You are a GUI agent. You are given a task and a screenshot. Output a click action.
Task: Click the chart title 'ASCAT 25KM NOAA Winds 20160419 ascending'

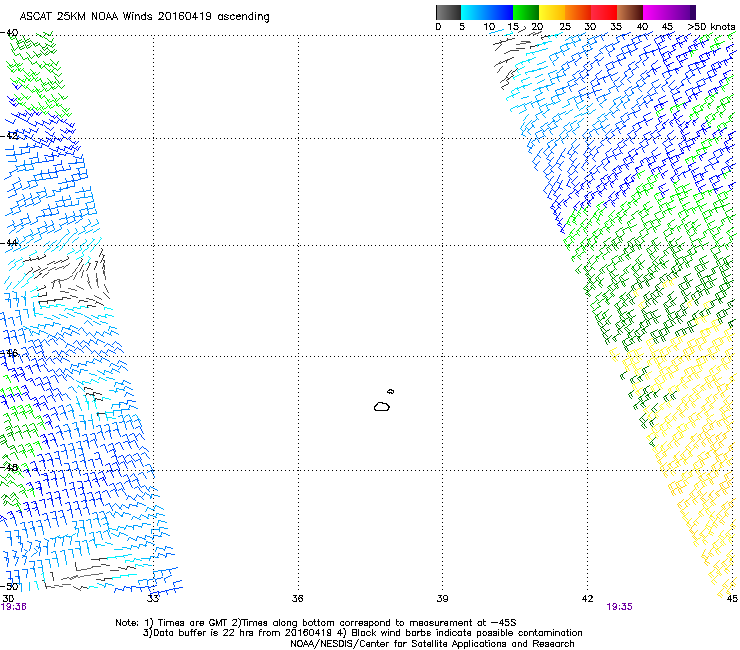click(x=144, y=17)
